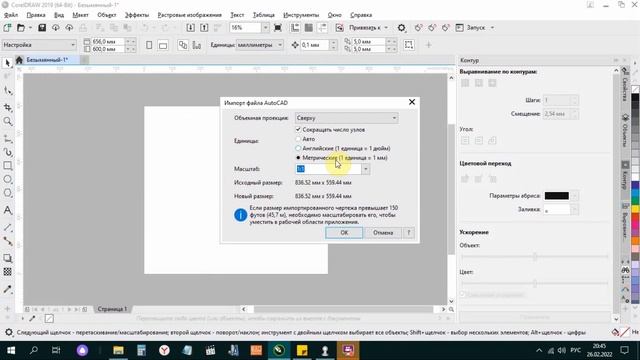The width and height of the screenshot is (640, 360).
Task: Add a new document tab with plus
Action: tap(84, 60)
